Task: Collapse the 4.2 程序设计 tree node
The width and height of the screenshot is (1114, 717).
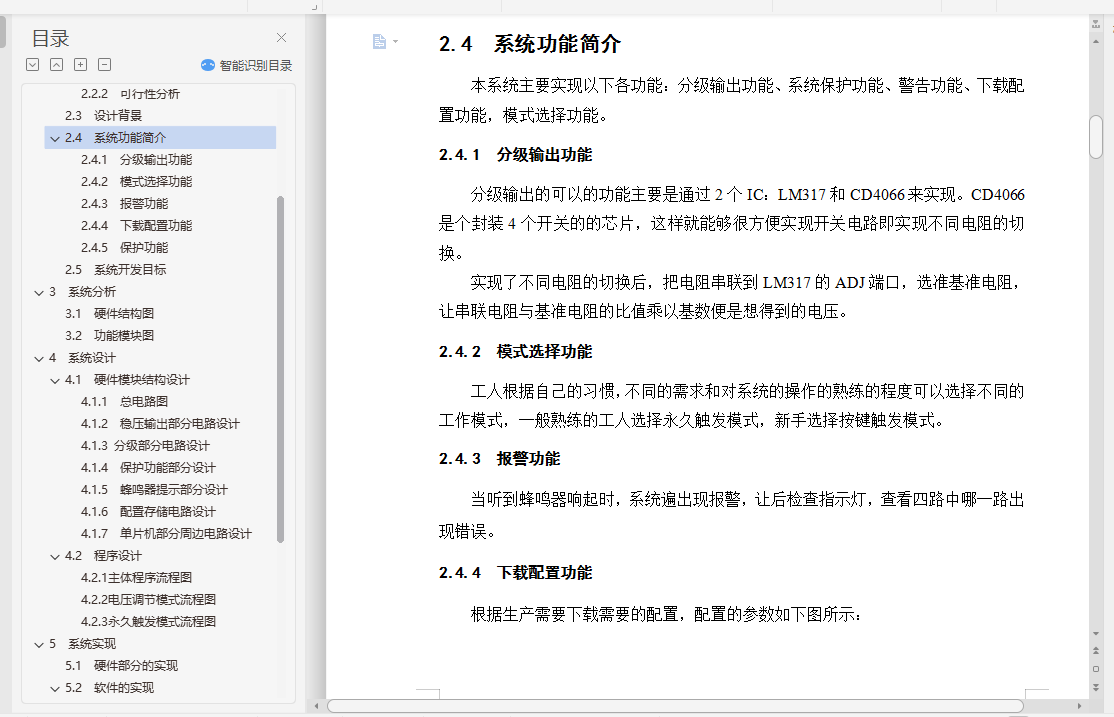Action: click(x=55, y=556)
